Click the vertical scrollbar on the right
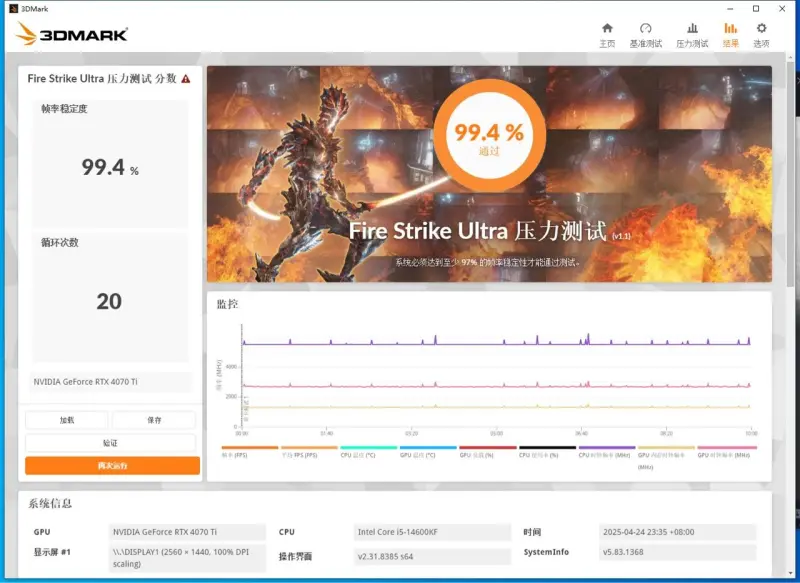 click(792, 173)
